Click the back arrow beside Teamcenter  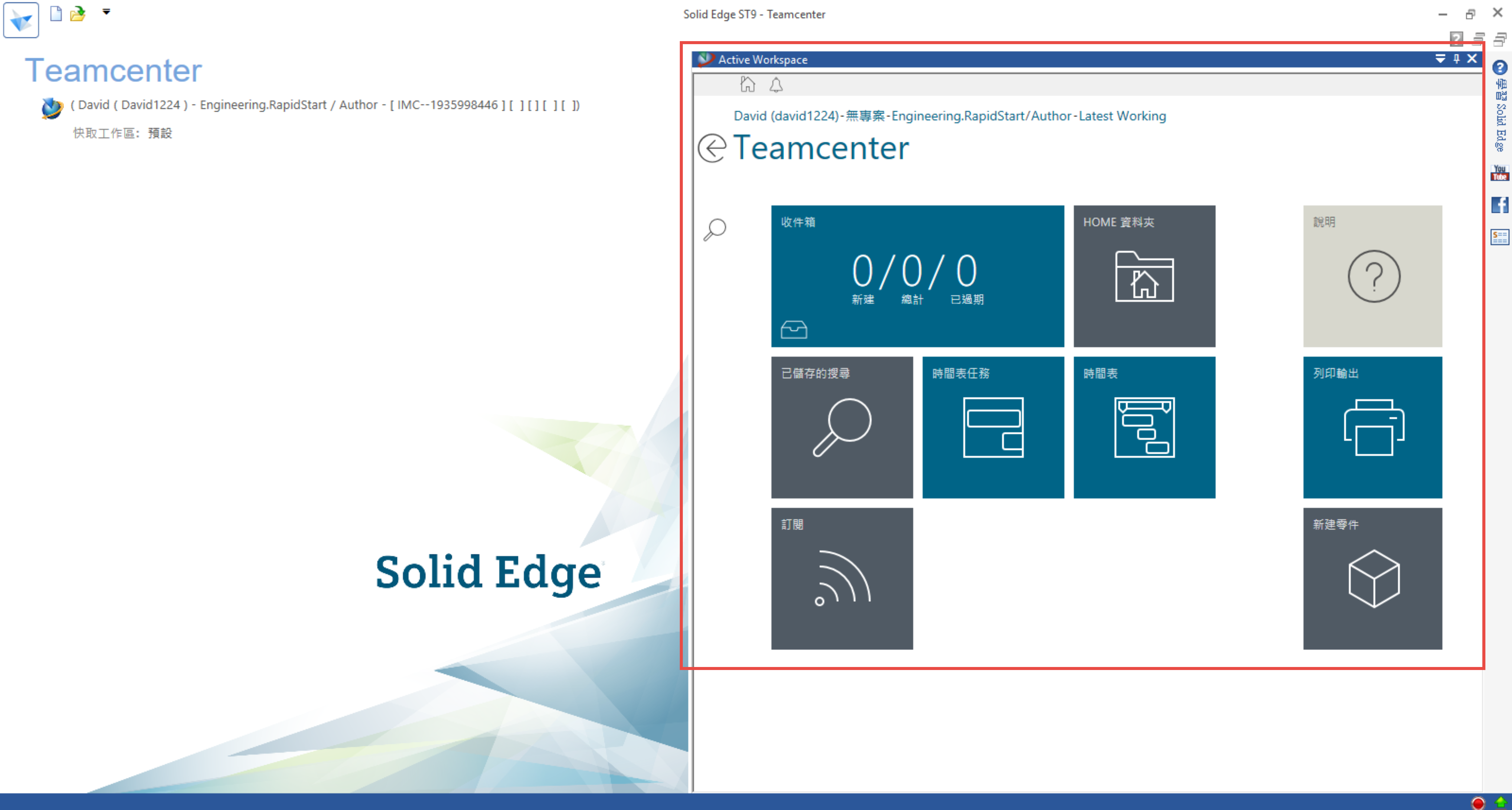tap(712, 148)
